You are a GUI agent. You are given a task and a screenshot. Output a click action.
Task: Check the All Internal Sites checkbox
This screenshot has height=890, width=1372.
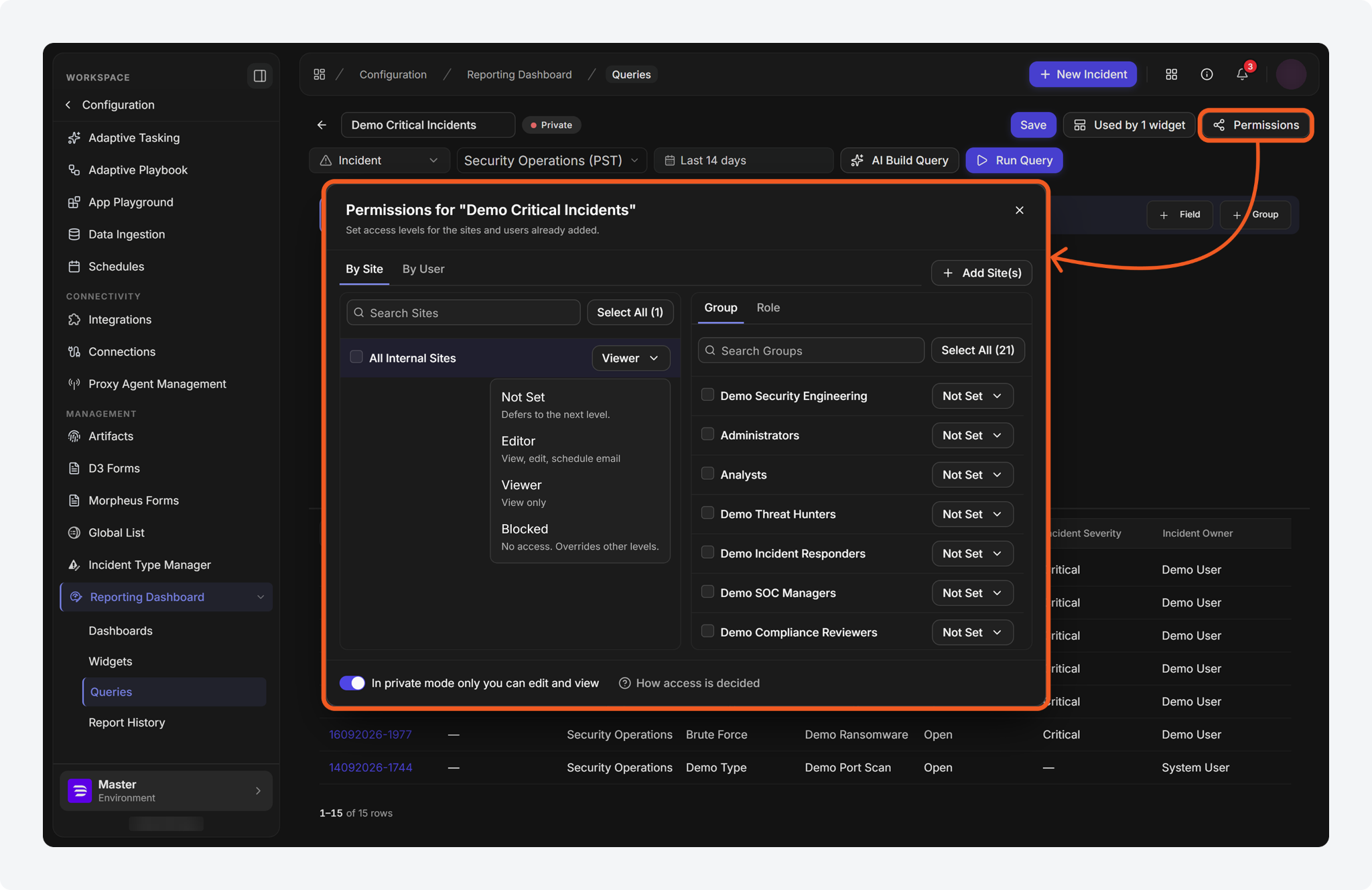pos(356,357)
